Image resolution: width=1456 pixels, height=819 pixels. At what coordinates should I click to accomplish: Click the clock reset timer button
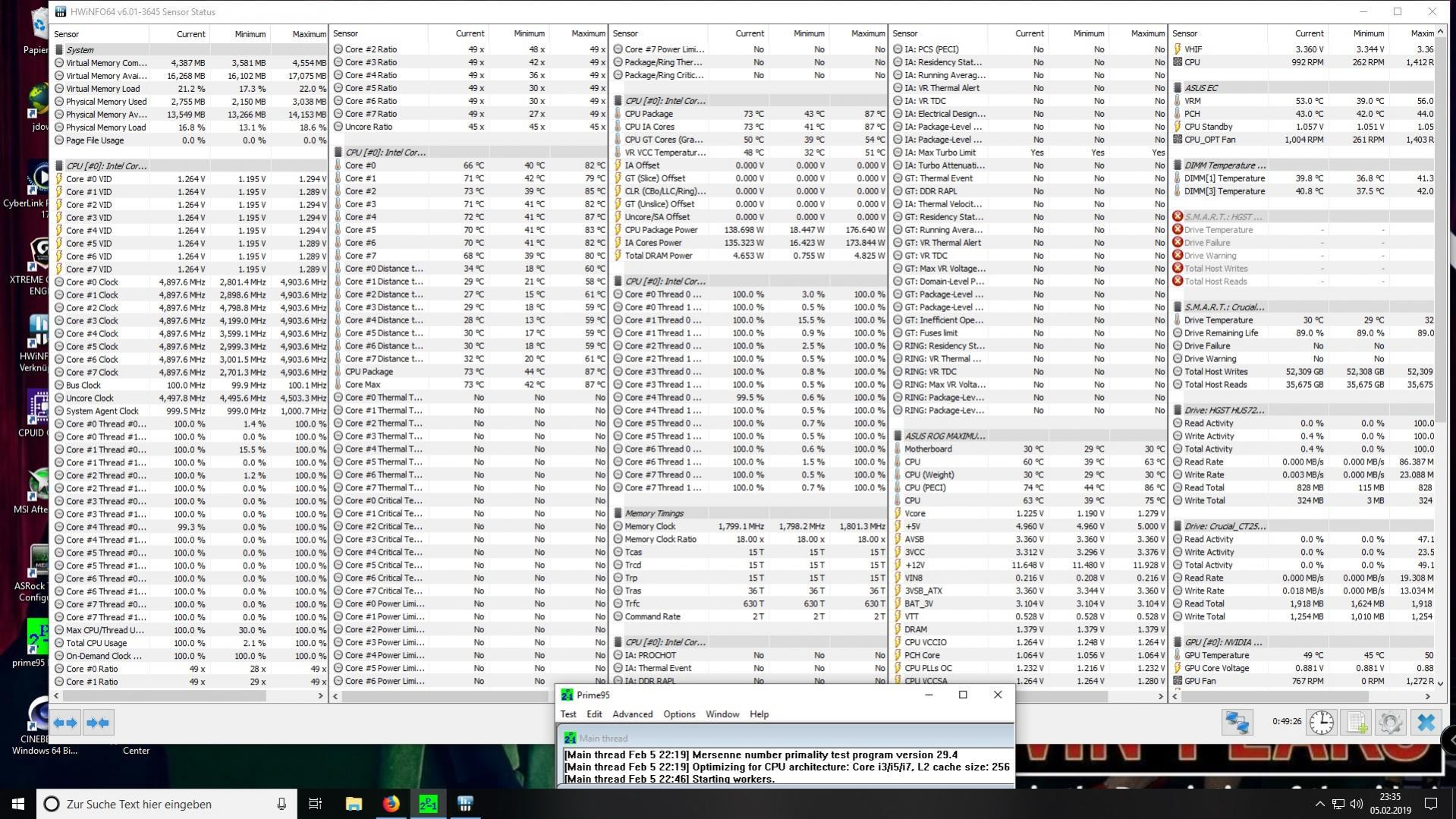(1321, 723)
